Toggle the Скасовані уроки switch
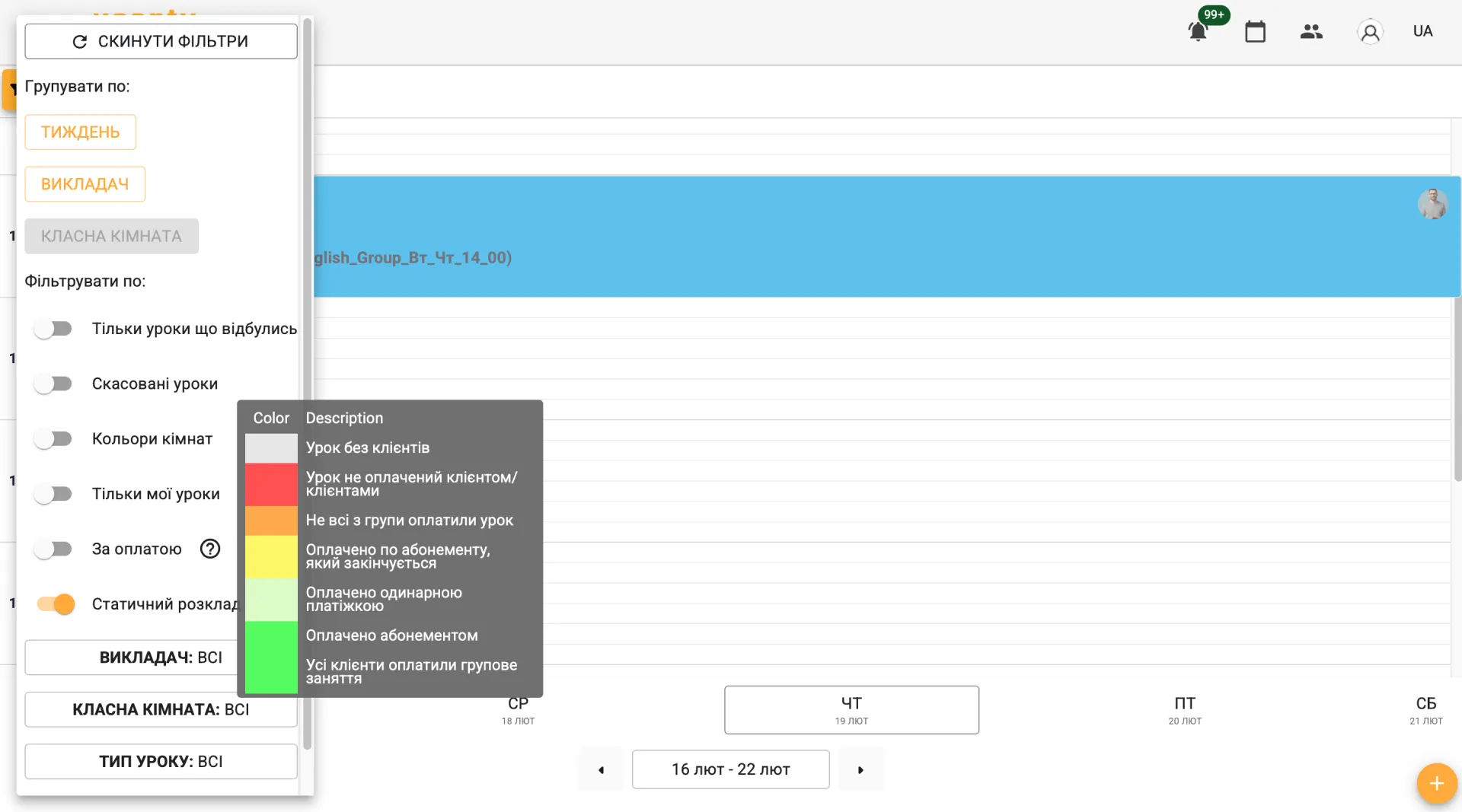 (x=53, y=384)
